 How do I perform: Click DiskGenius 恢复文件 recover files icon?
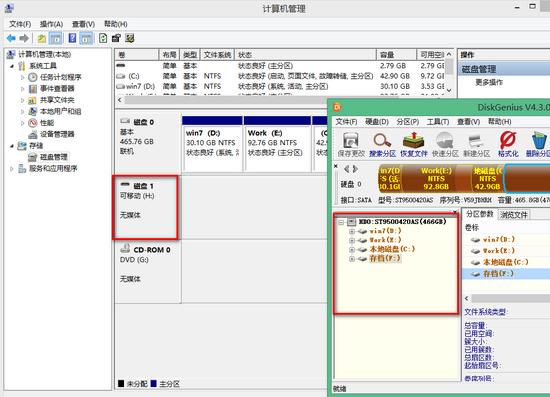tap(414, 144)
